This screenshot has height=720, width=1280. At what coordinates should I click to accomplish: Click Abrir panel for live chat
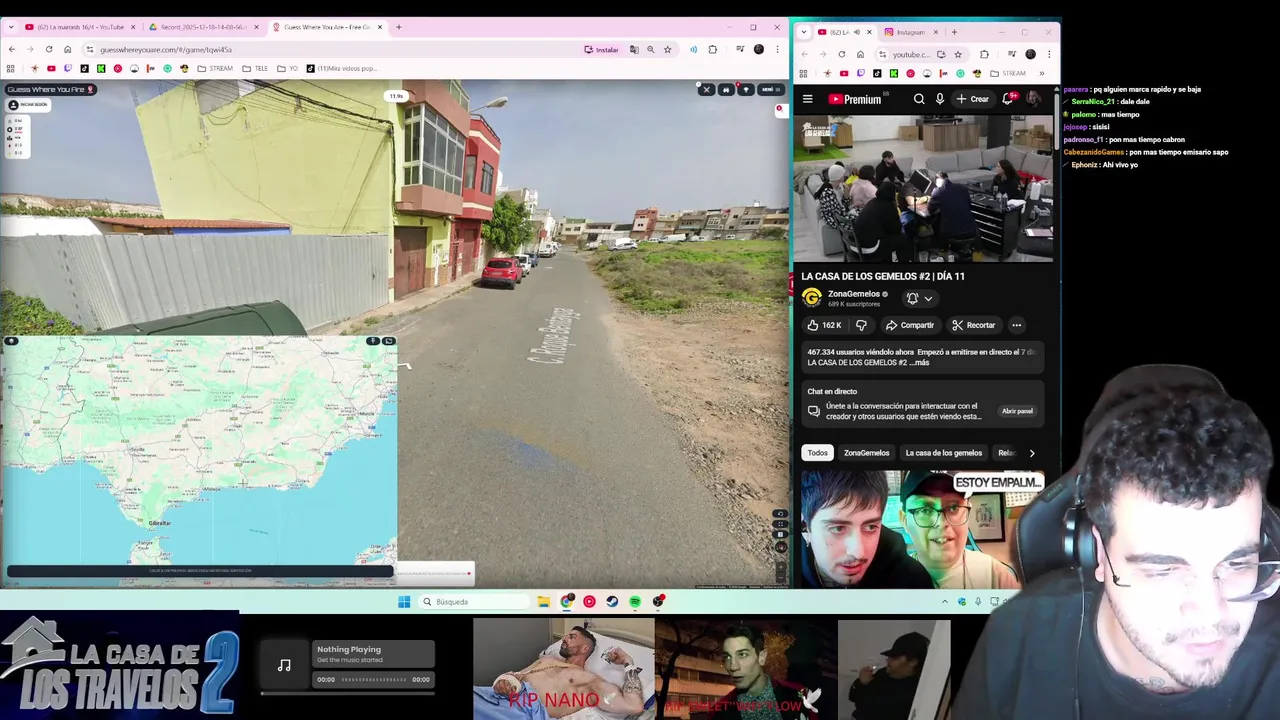(1017, 411)
